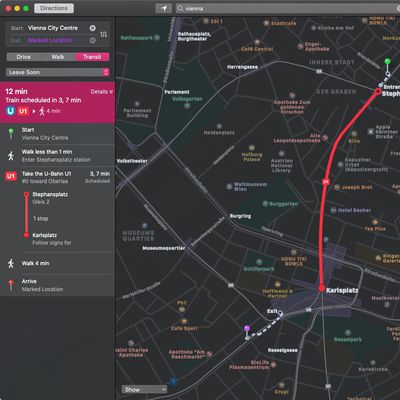Click the Café Sperl map icon
This screenshot has height=400, width=400.
(184, 321)
